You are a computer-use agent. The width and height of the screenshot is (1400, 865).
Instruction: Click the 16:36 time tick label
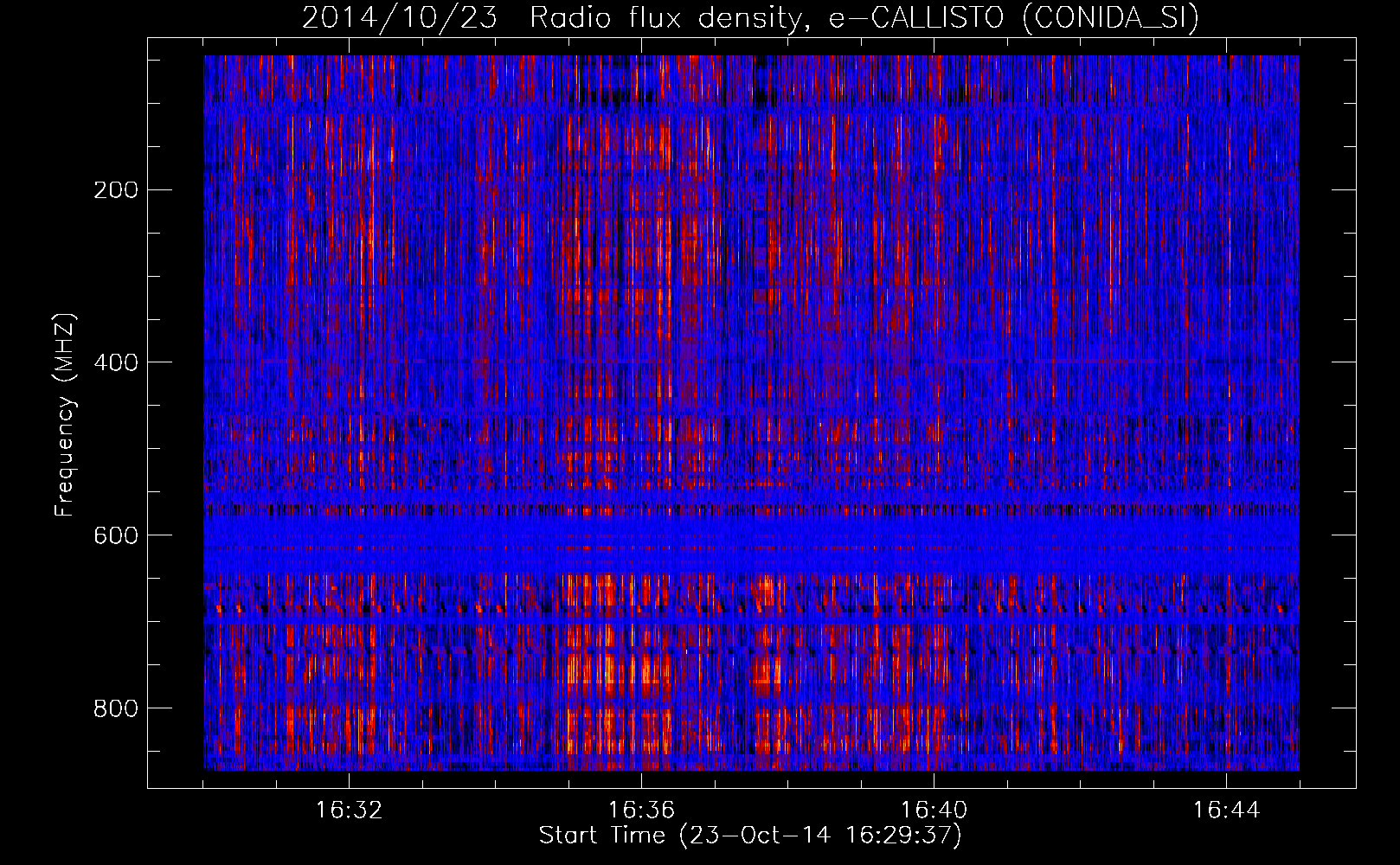[x=641, y=811]
